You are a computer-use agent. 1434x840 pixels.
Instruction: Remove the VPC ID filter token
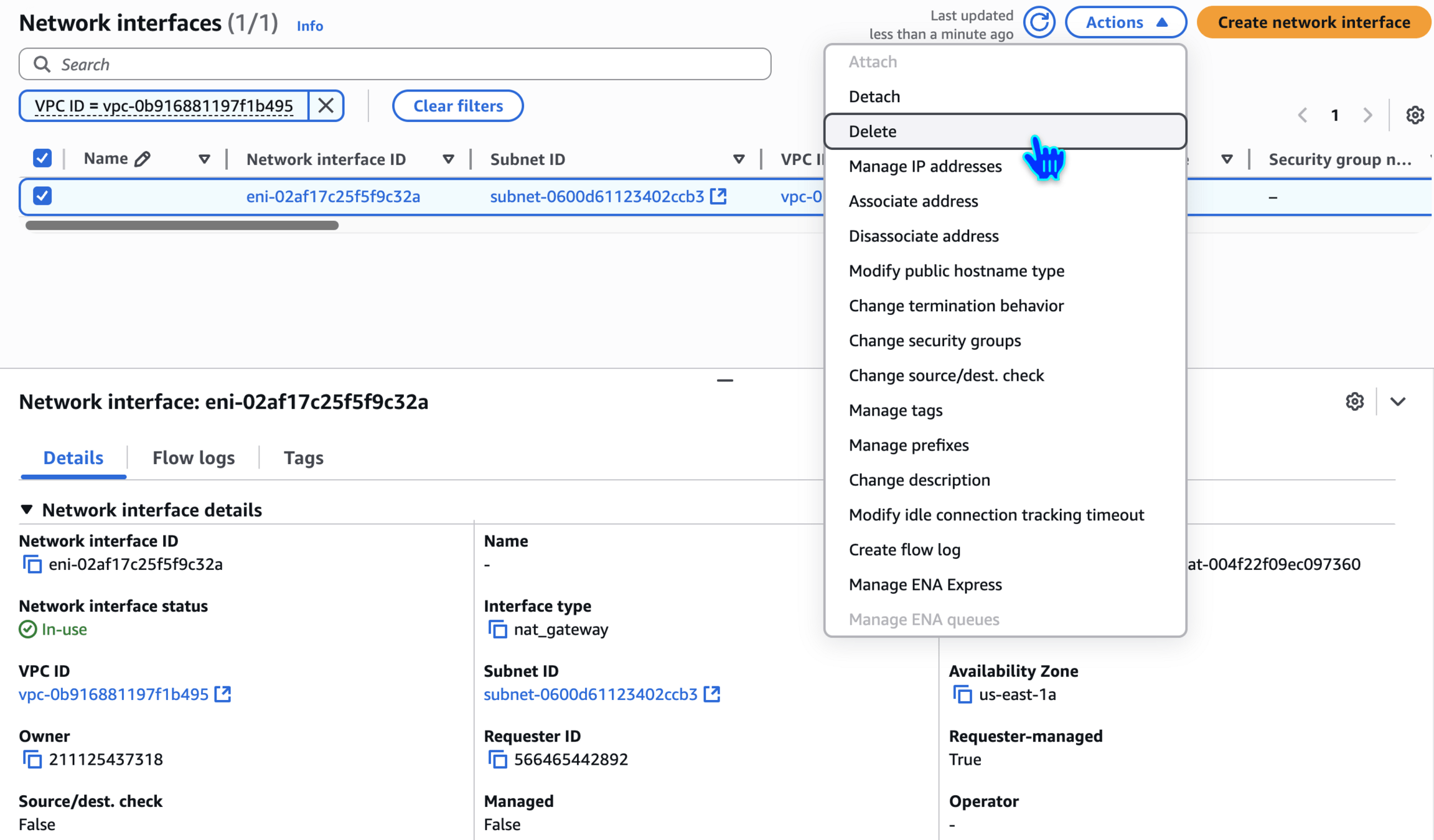[326, 106]
